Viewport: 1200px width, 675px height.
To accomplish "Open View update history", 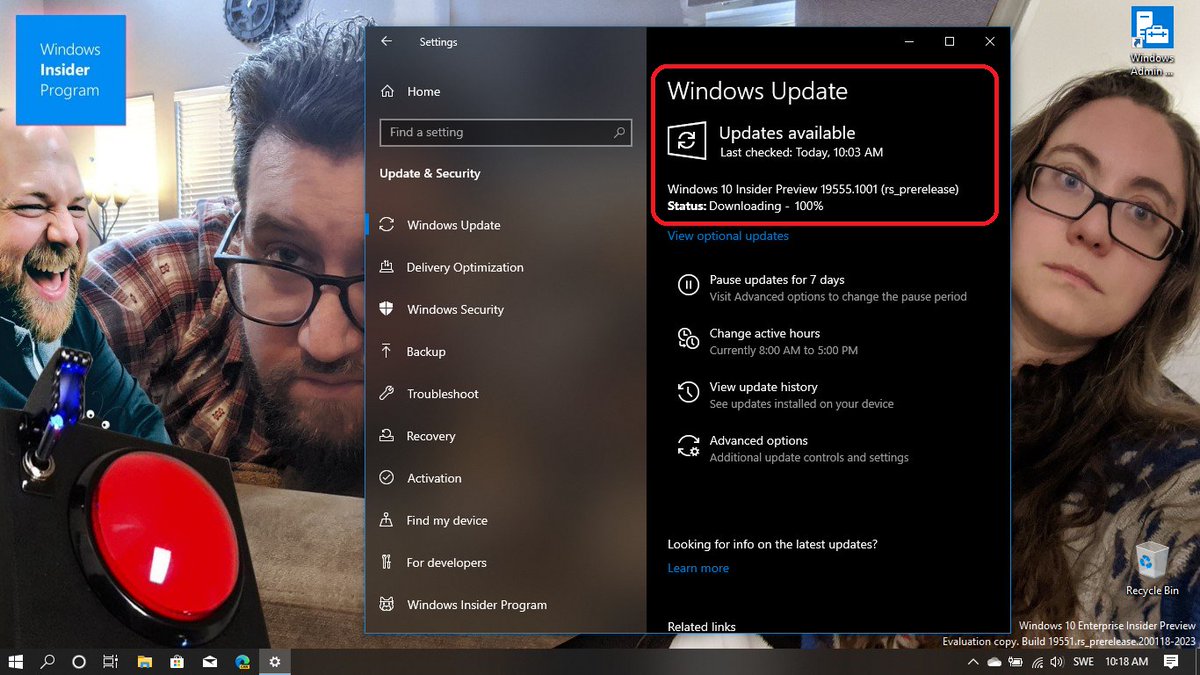I will (x=763, y=387).
